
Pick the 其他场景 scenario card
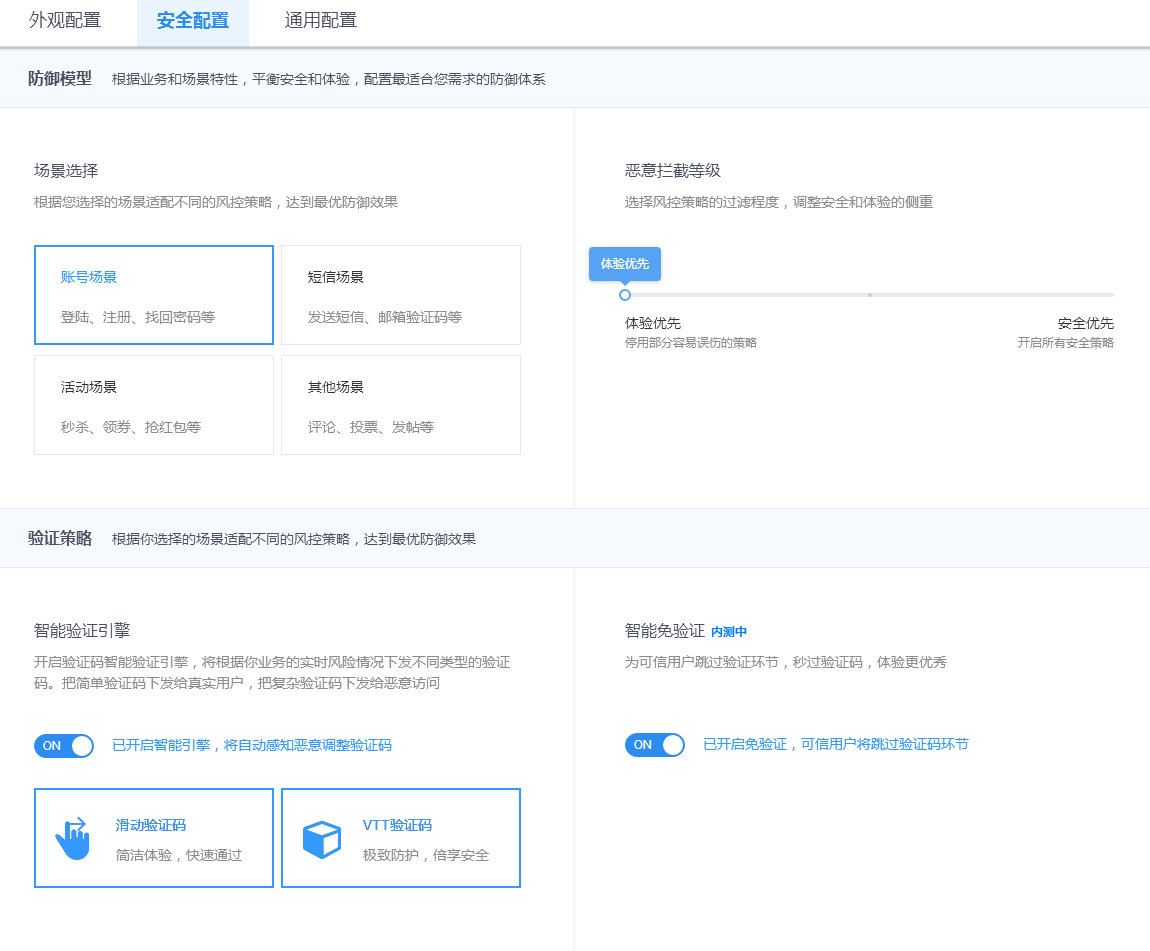pos(401,405)
